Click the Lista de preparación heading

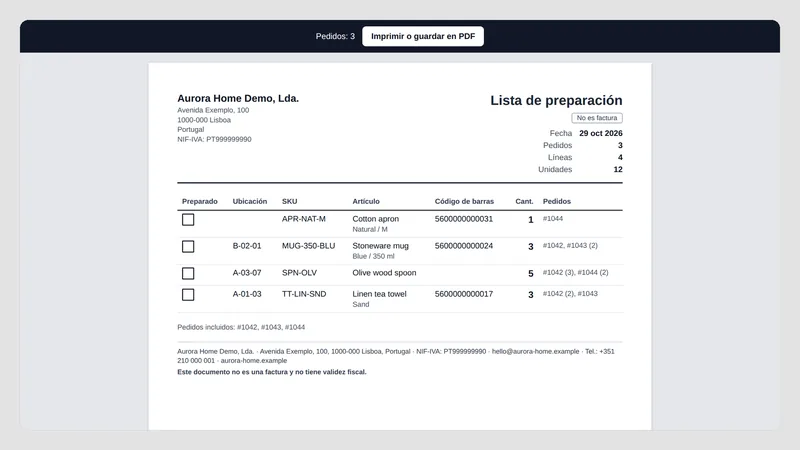coord(556,100)
